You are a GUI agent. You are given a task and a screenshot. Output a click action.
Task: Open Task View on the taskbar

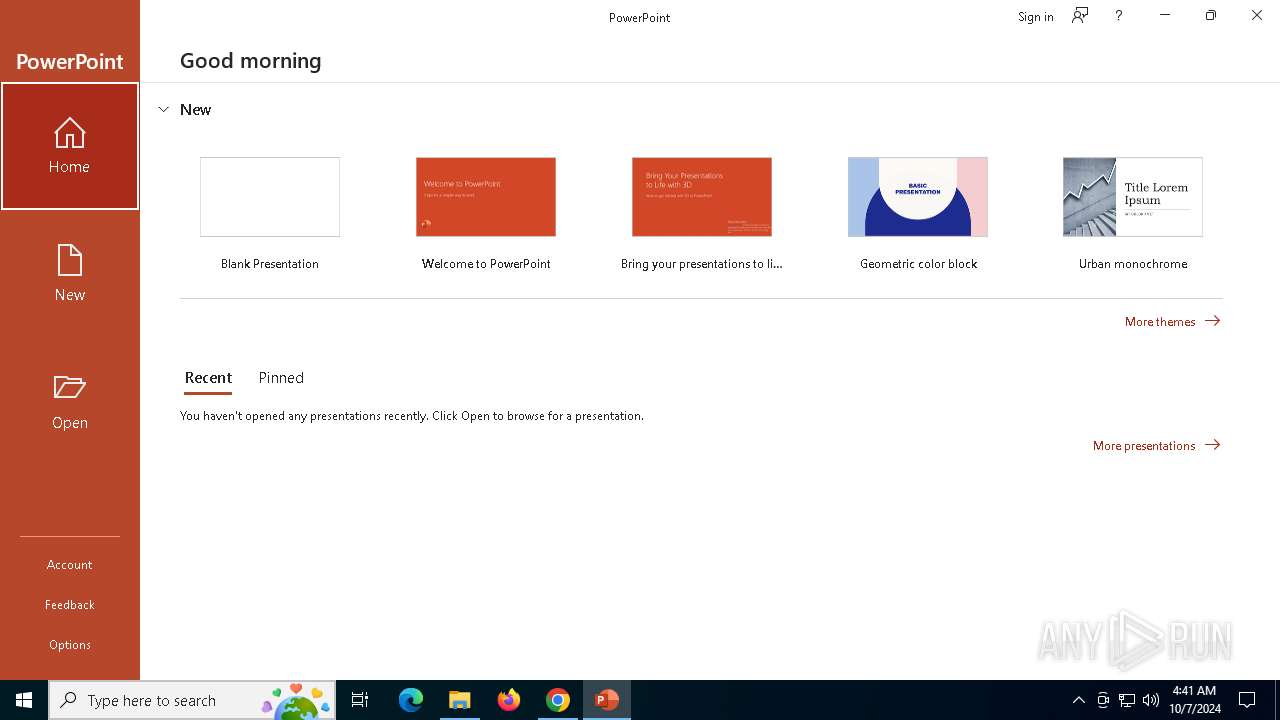(360, 700)
